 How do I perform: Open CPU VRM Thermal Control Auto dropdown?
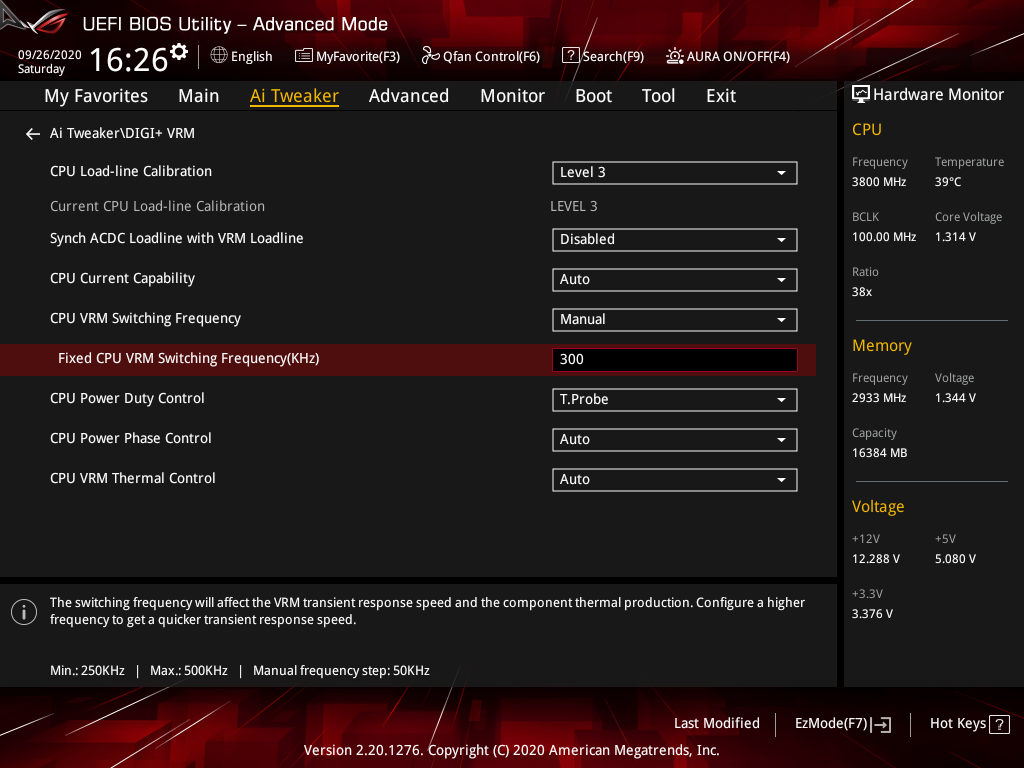(675, 479)
